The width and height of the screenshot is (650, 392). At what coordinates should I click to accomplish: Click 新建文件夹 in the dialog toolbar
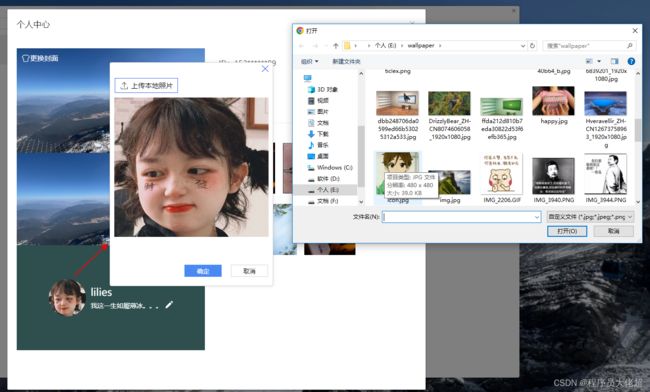[x=346, y=61]
